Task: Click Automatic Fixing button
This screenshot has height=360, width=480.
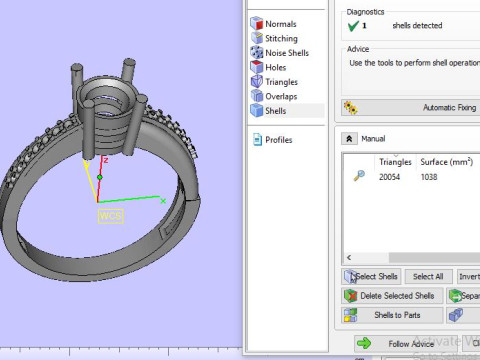Action: click(411, 108)
